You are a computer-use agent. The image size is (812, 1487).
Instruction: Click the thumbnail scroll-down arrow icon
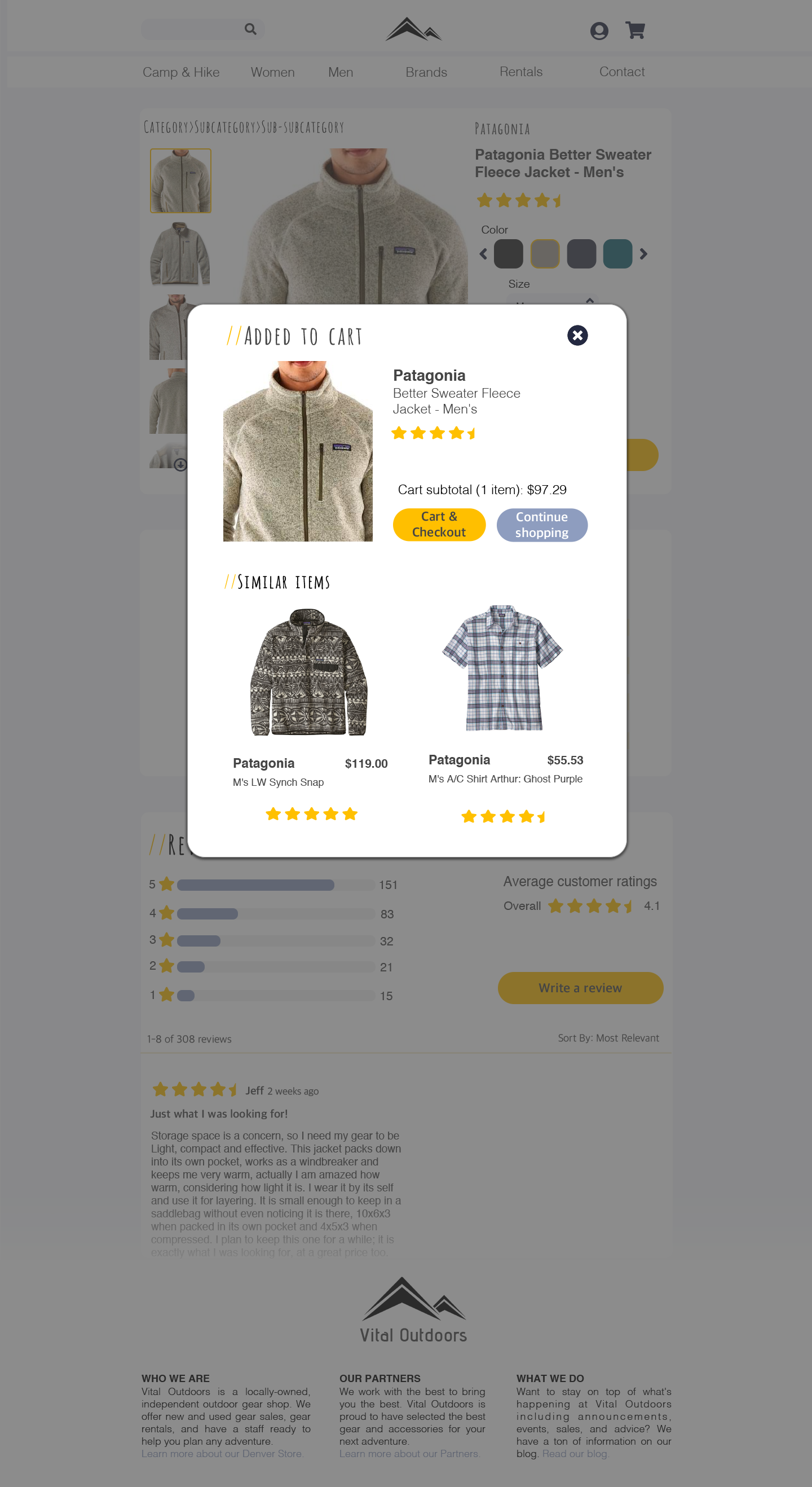click(x=180, y=465)
